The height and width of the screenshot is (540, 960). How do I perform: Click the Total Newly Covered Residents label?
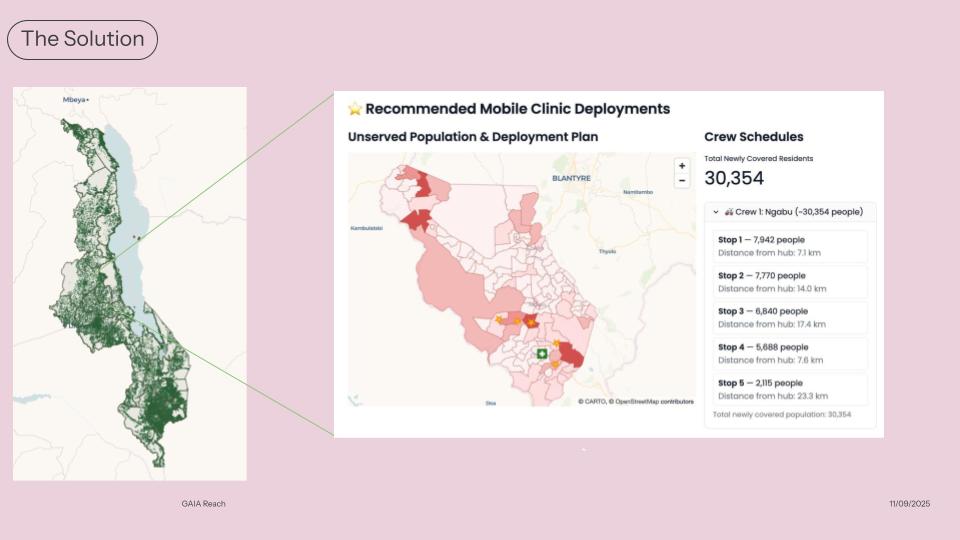pos(759,159)
